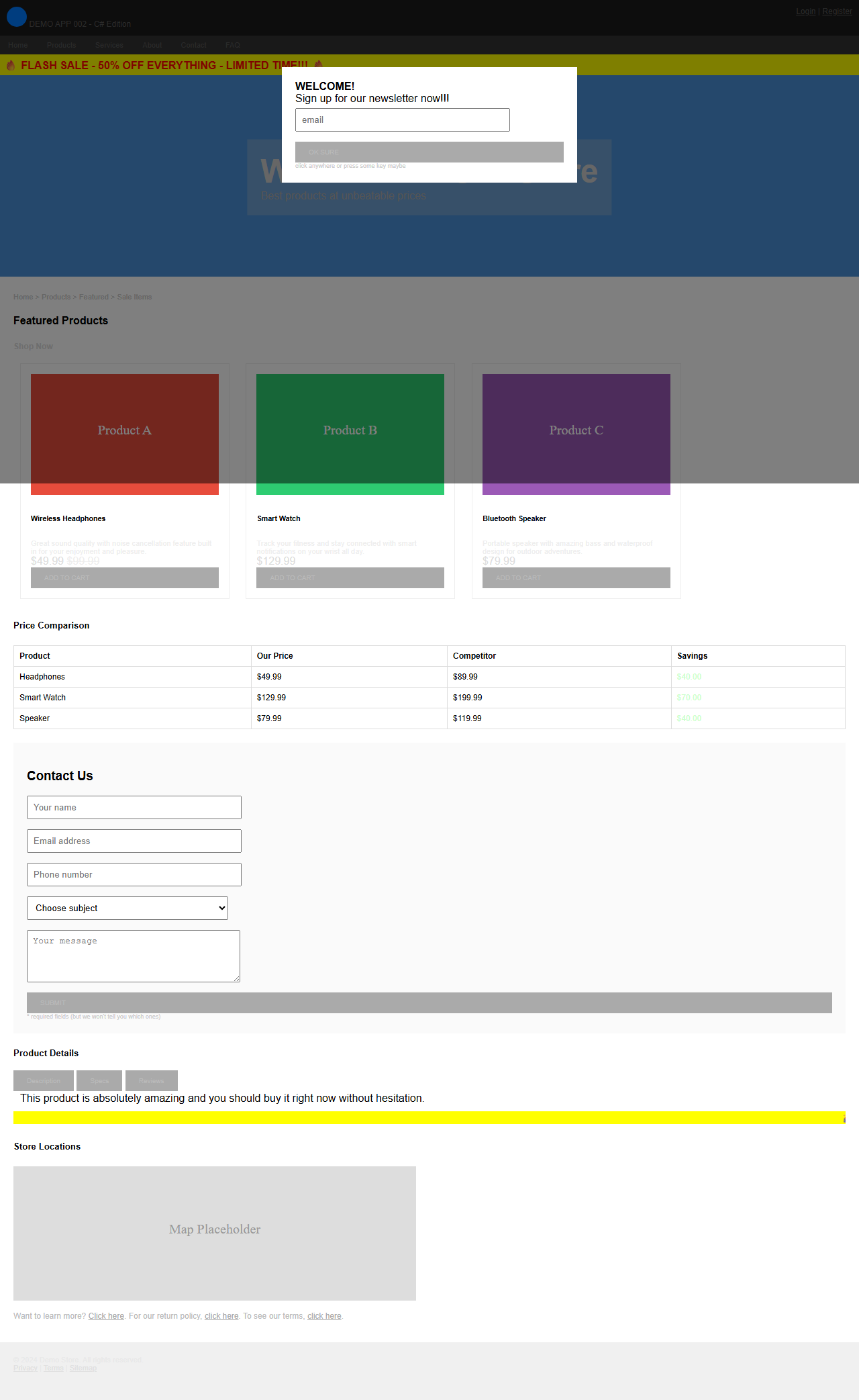Screen dimensions: 859x1400
Task: Click the return policy 'click here' link
Action: click(221, 1316)
